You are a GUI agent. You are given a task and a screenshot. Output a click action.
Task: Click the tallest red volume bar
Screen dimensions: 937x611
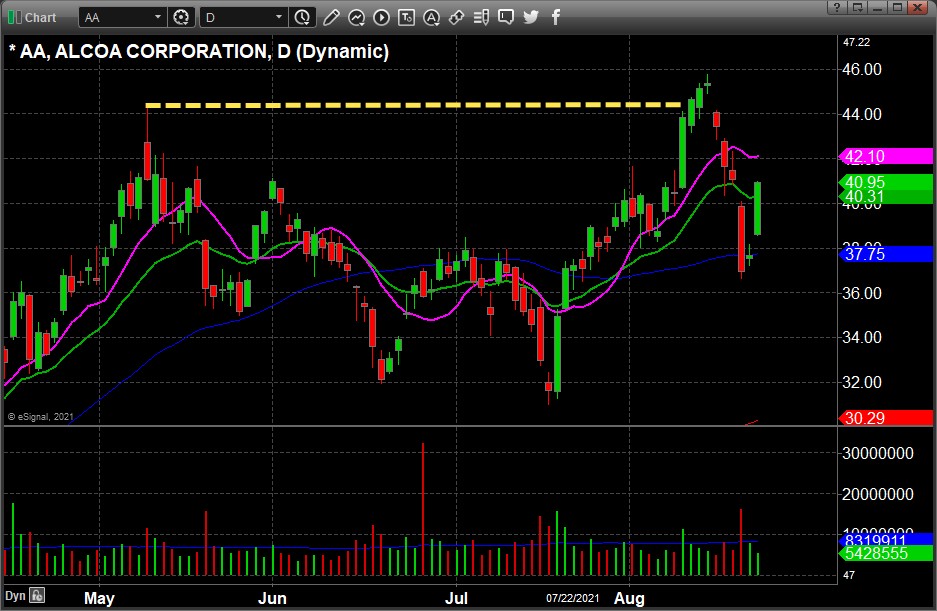(423, 509)
